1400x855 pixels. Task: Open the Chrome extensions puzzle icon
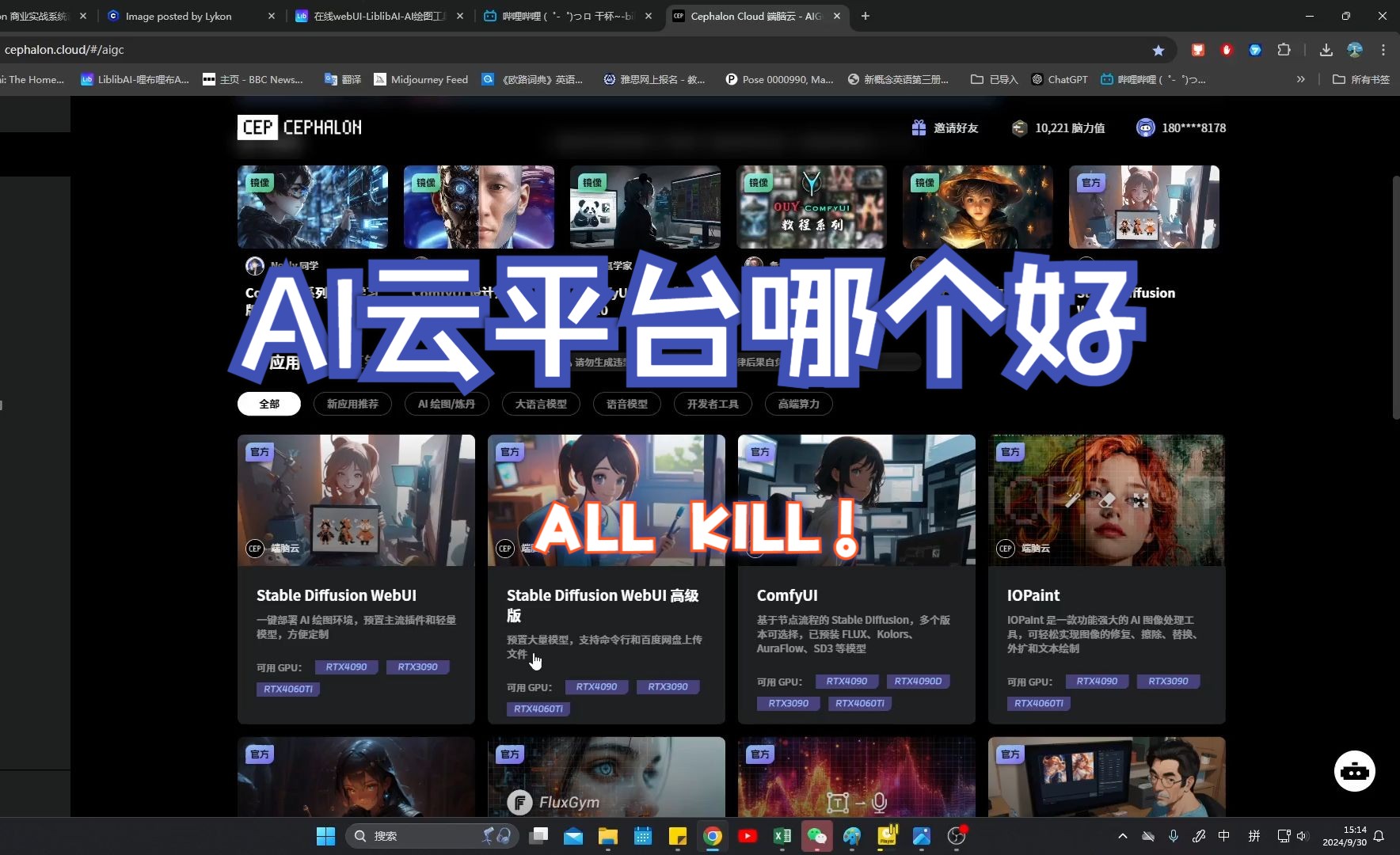1284,50
